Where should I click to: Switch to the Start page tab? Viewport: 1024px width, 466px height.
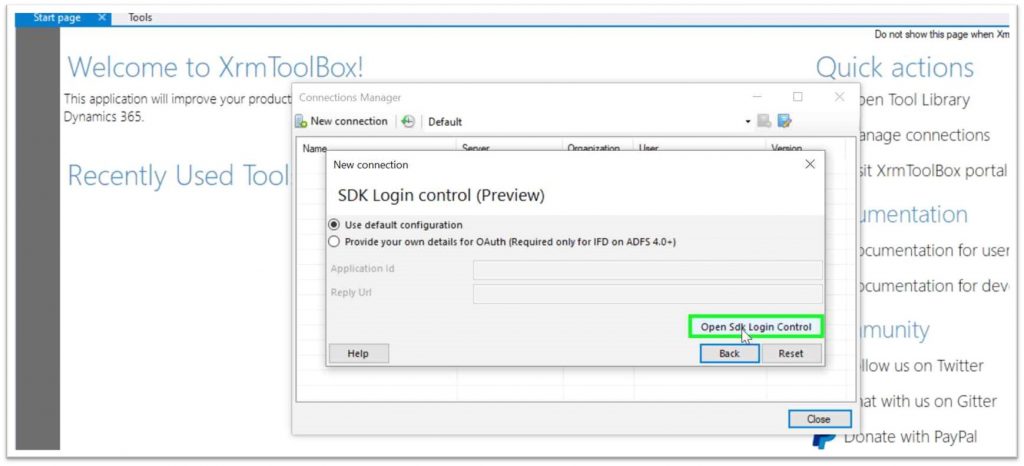56,18
